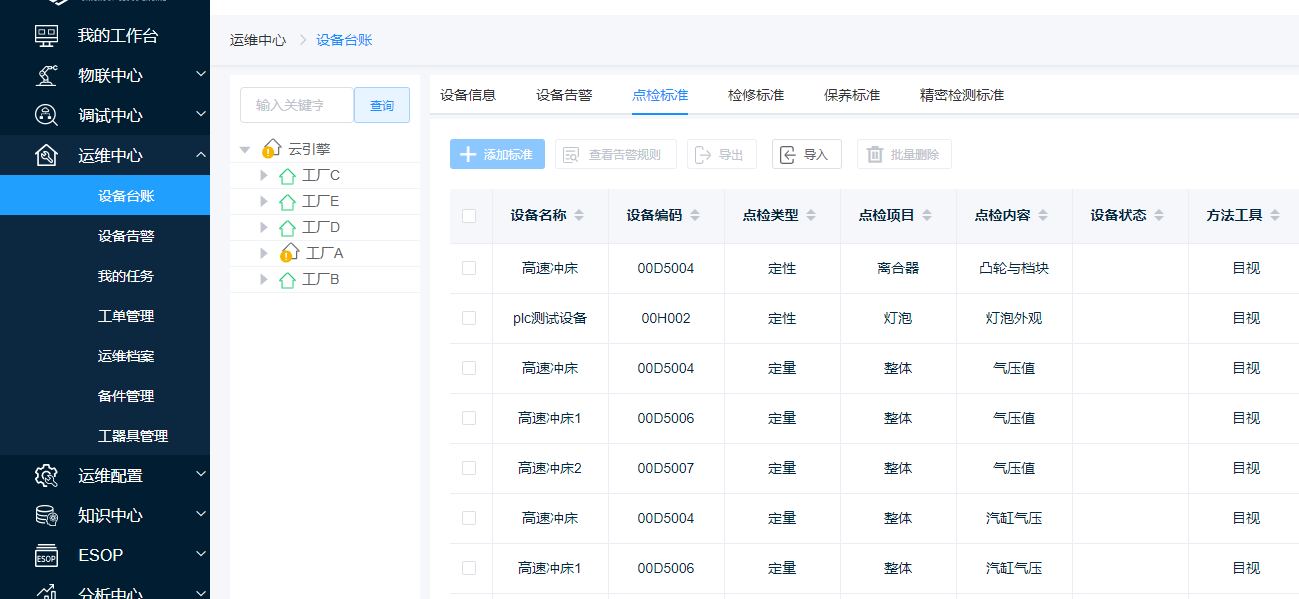The width and height of the screenshot is (1299, 599).
Task: Click the 我的工作台 monitor icon
Action: 46,36
